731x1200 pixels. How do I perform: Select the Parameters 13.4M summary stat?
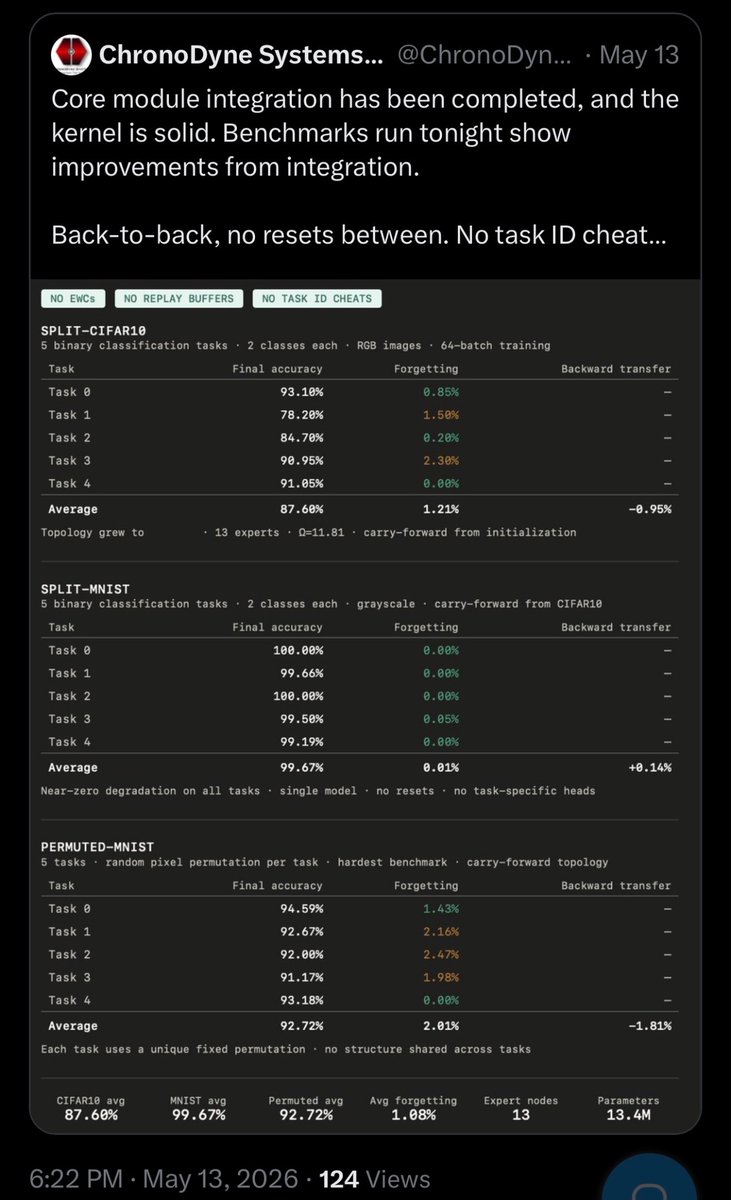pos(629,1107)
